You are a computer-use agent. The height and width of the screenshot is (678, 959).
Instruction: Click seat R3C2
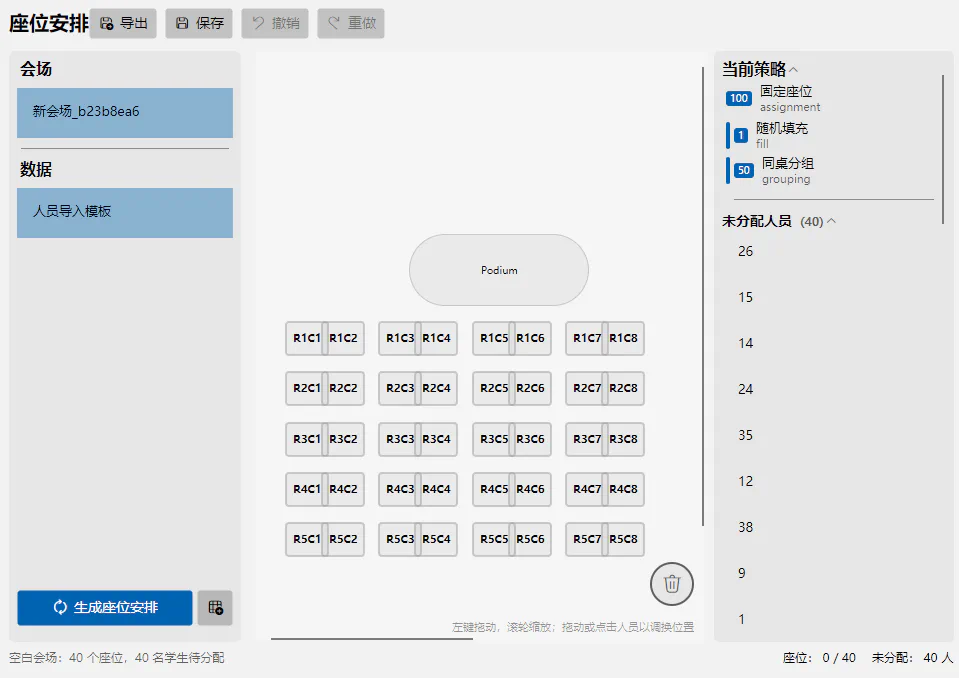click(x=344, y=439)
